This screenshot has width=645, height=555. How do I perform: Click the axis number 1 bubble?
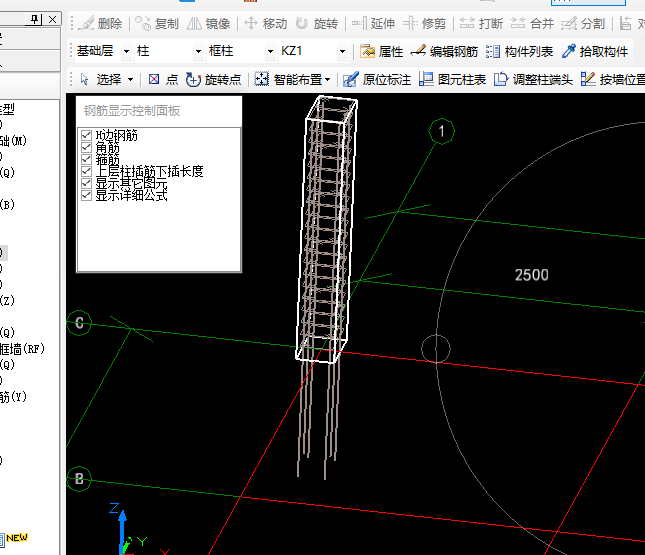pos(441,132)
